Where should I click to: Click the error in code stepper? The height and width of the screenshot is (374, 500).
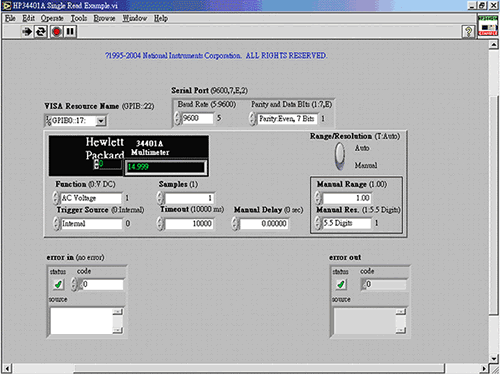click(x=74, y=284)
